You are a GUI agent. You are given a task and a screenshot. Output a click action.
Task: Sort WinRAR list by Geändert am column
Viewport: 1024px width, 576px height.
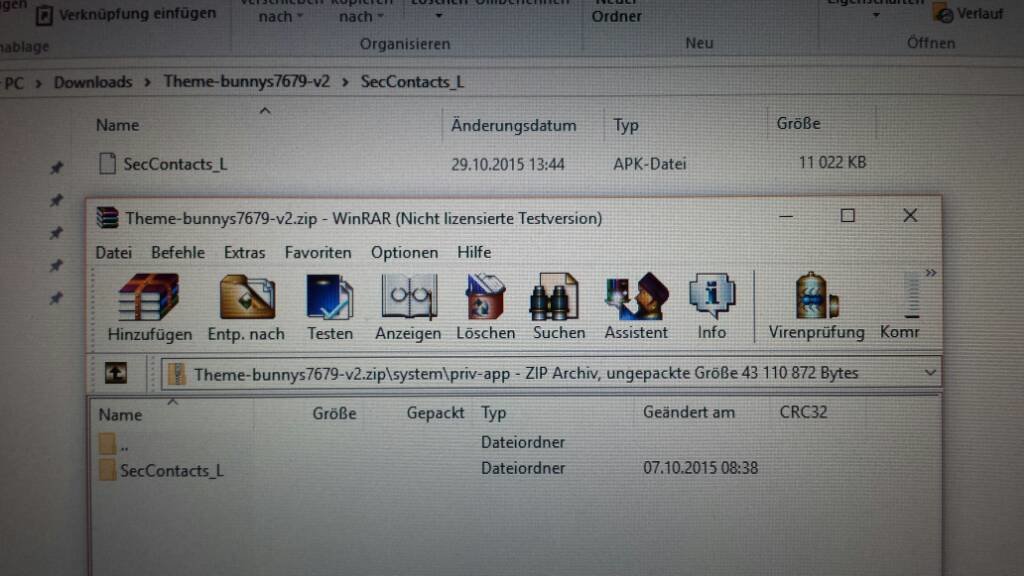click(x=689, y=412)
